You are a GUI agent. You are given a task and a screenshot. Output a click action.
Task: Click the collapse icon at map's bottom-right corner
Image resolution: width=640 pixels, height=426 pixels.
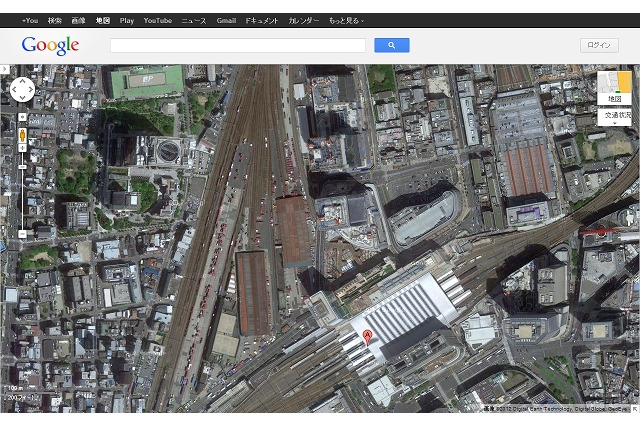tap(636, 408)
